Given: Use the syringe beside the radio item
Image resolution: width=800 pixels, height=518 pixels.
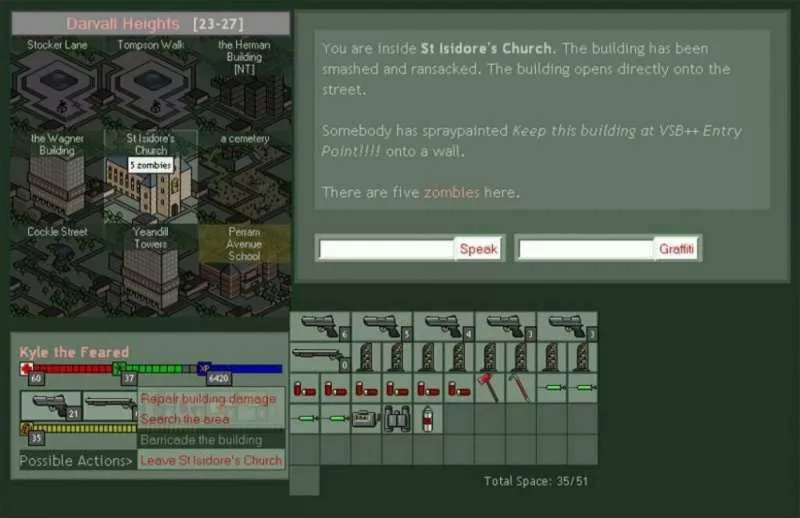Looking at the screenshot, I should 336,419.
